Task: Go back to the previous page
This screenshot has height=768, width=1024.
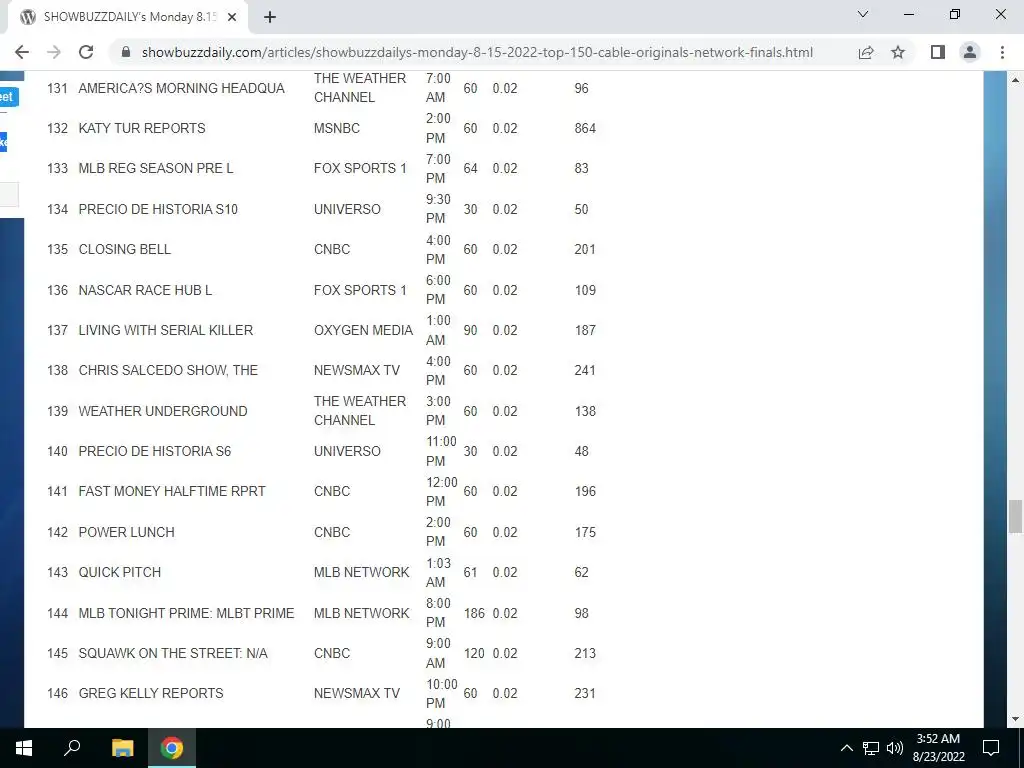Action: (x=22, y=52)
